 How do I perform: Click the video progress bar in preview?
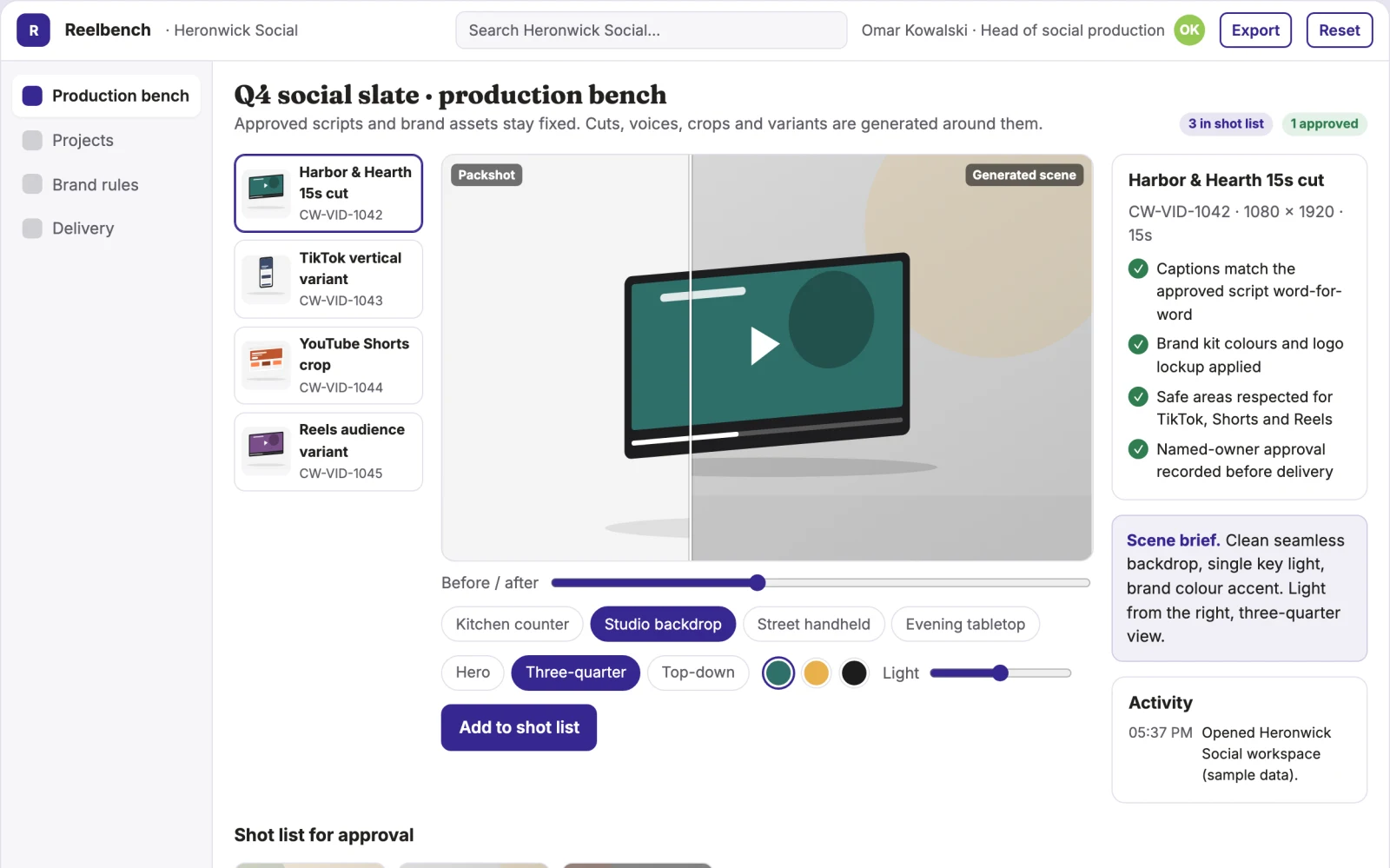767,431
